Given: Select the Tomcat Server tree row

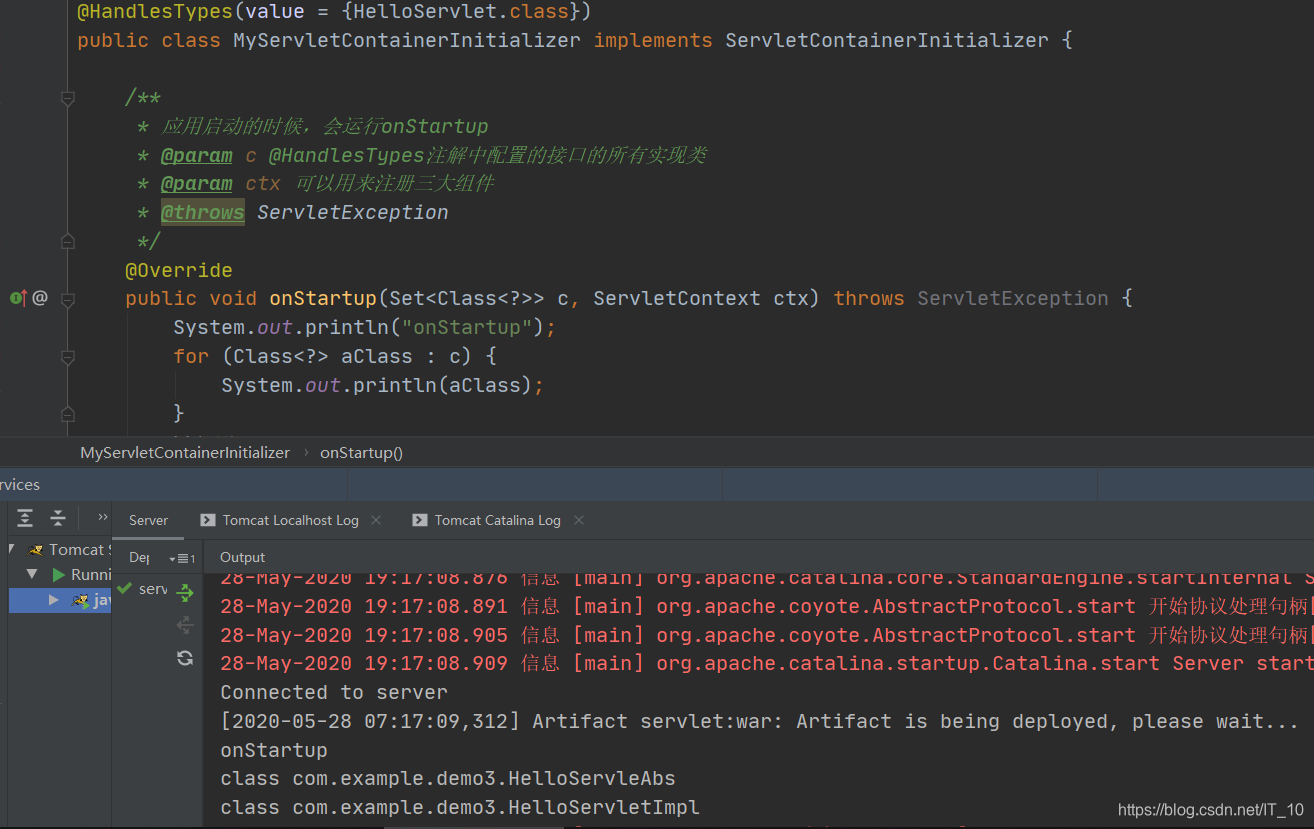Looking at the screenshot, I should [59, 550].
